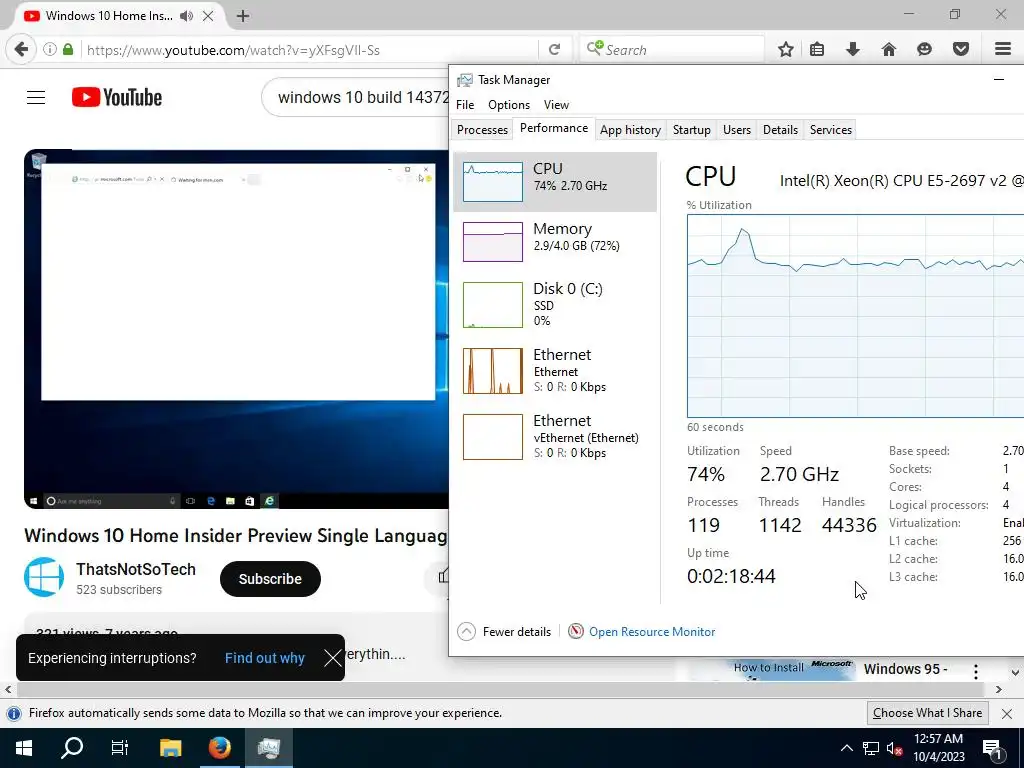
Task: Open a new Firefox tab with plus
Action: coord(243,16)
